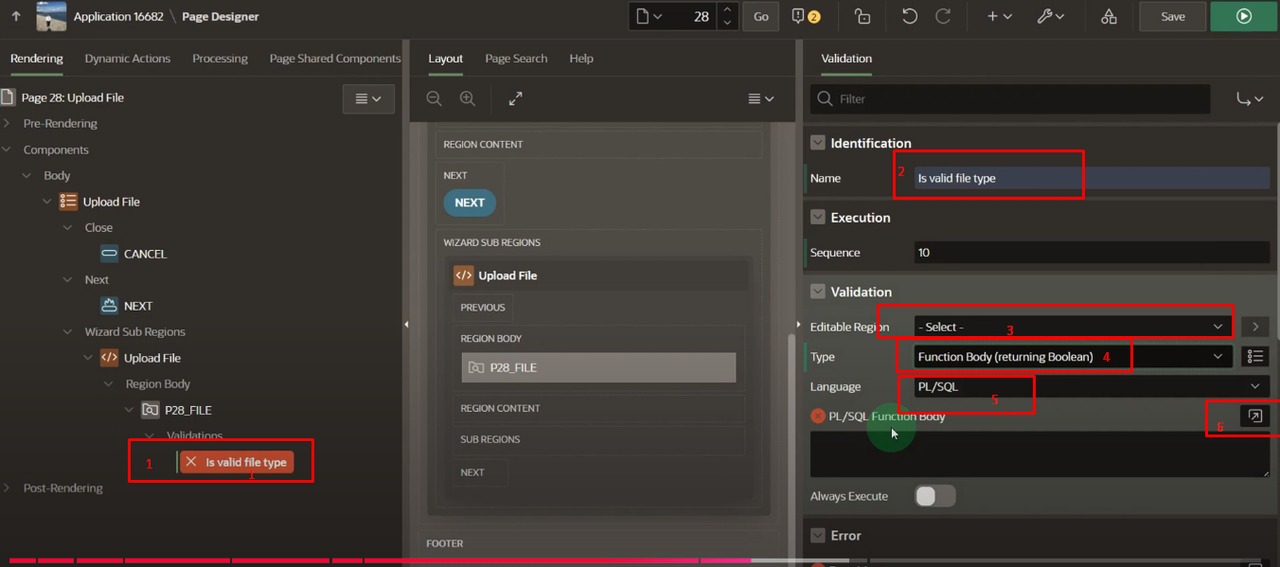Open the Help tab

(581, 58)
